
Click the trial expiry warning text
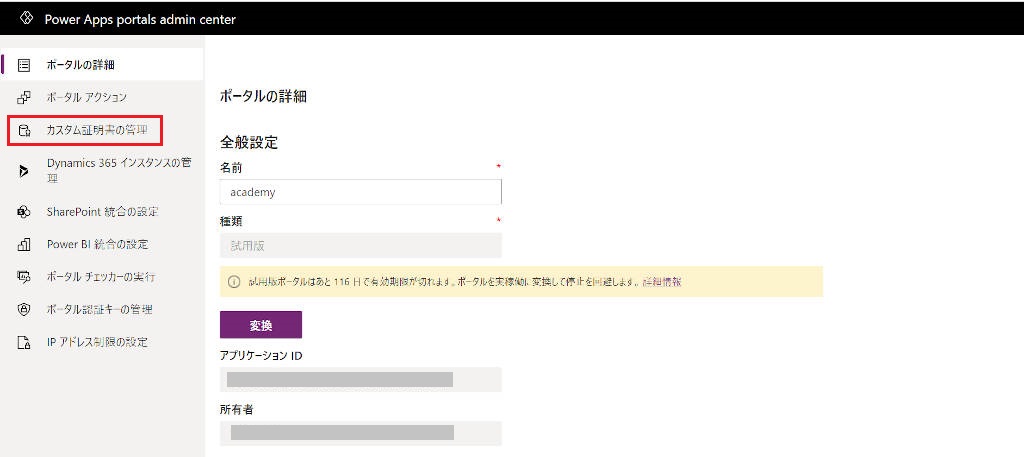point(443,281)
